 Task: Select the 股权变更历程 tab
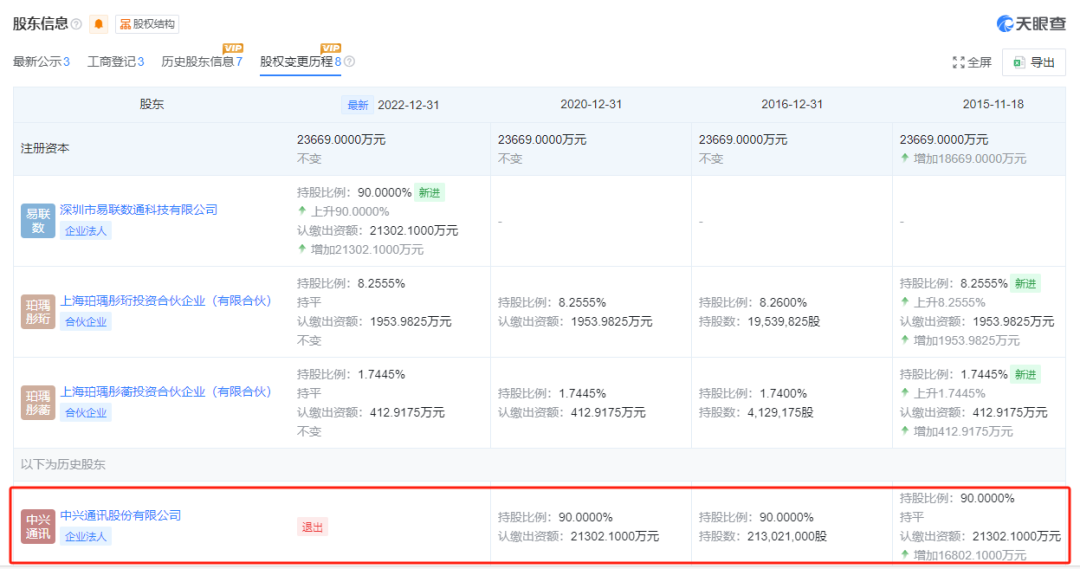[x=300, y=62]
